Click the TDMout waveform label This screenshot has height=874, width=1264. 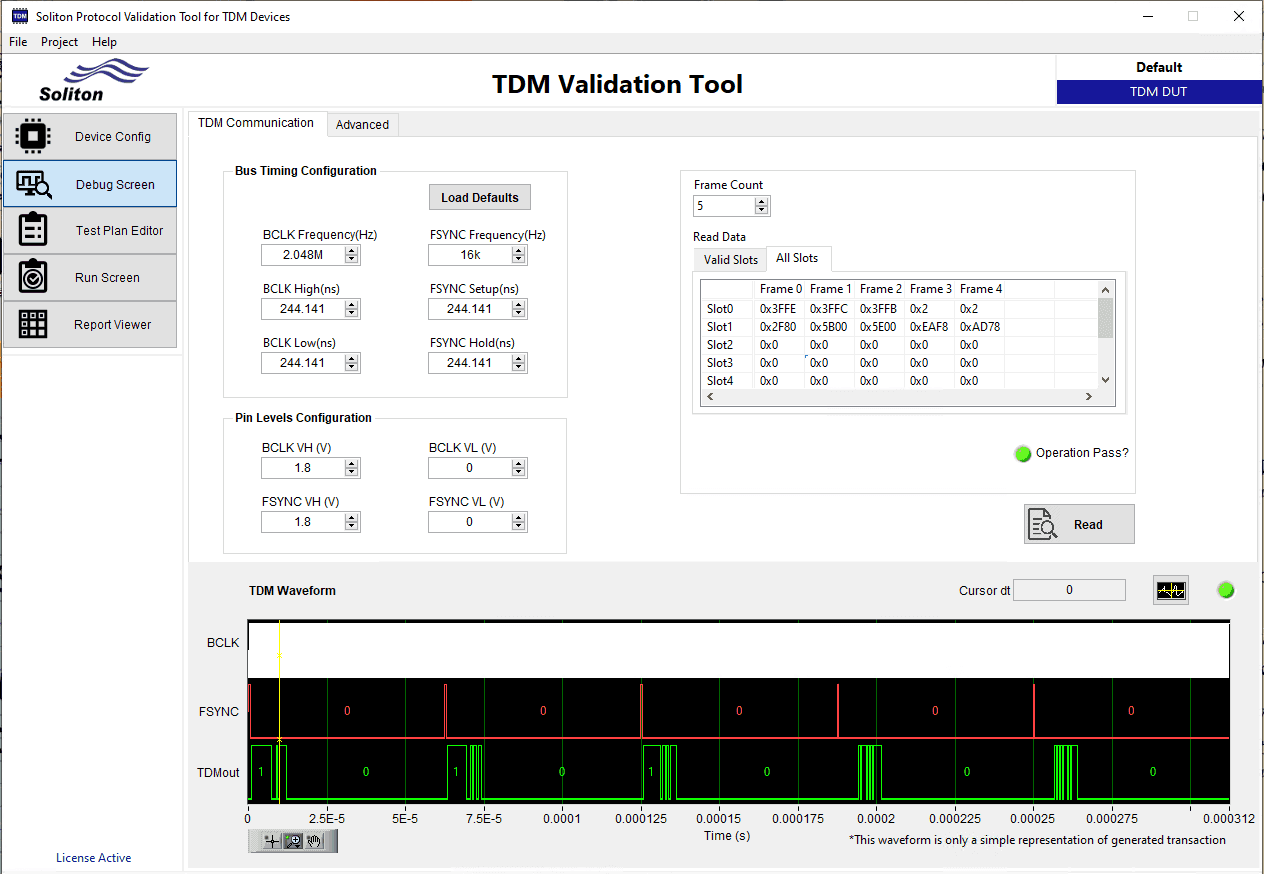click(x=218, y=772)
